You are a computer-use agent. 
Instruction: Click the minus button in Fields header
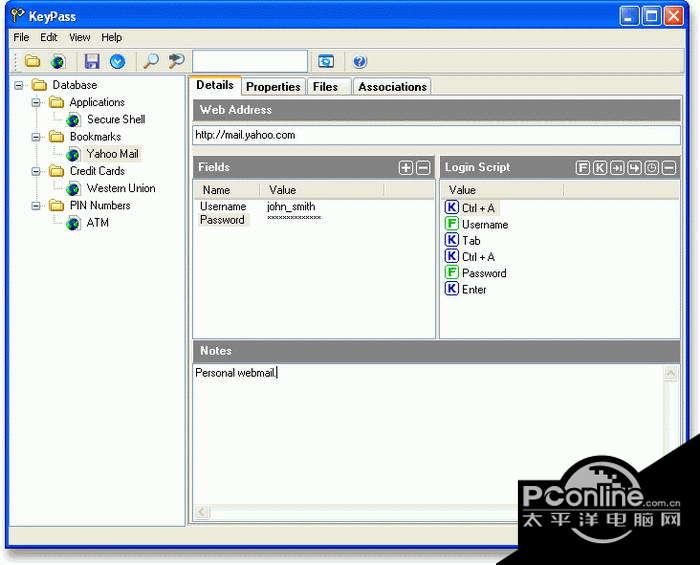coord(423,168)
